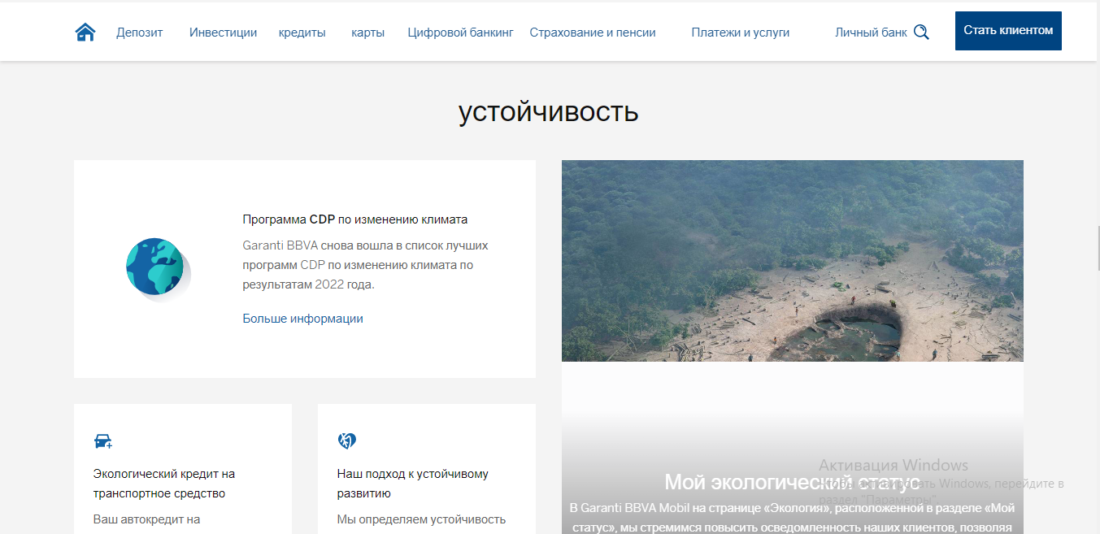Open the Программа CDP по изменению климата title
This screenshot has width=1100, height=534.
click(x=355, y=219)
